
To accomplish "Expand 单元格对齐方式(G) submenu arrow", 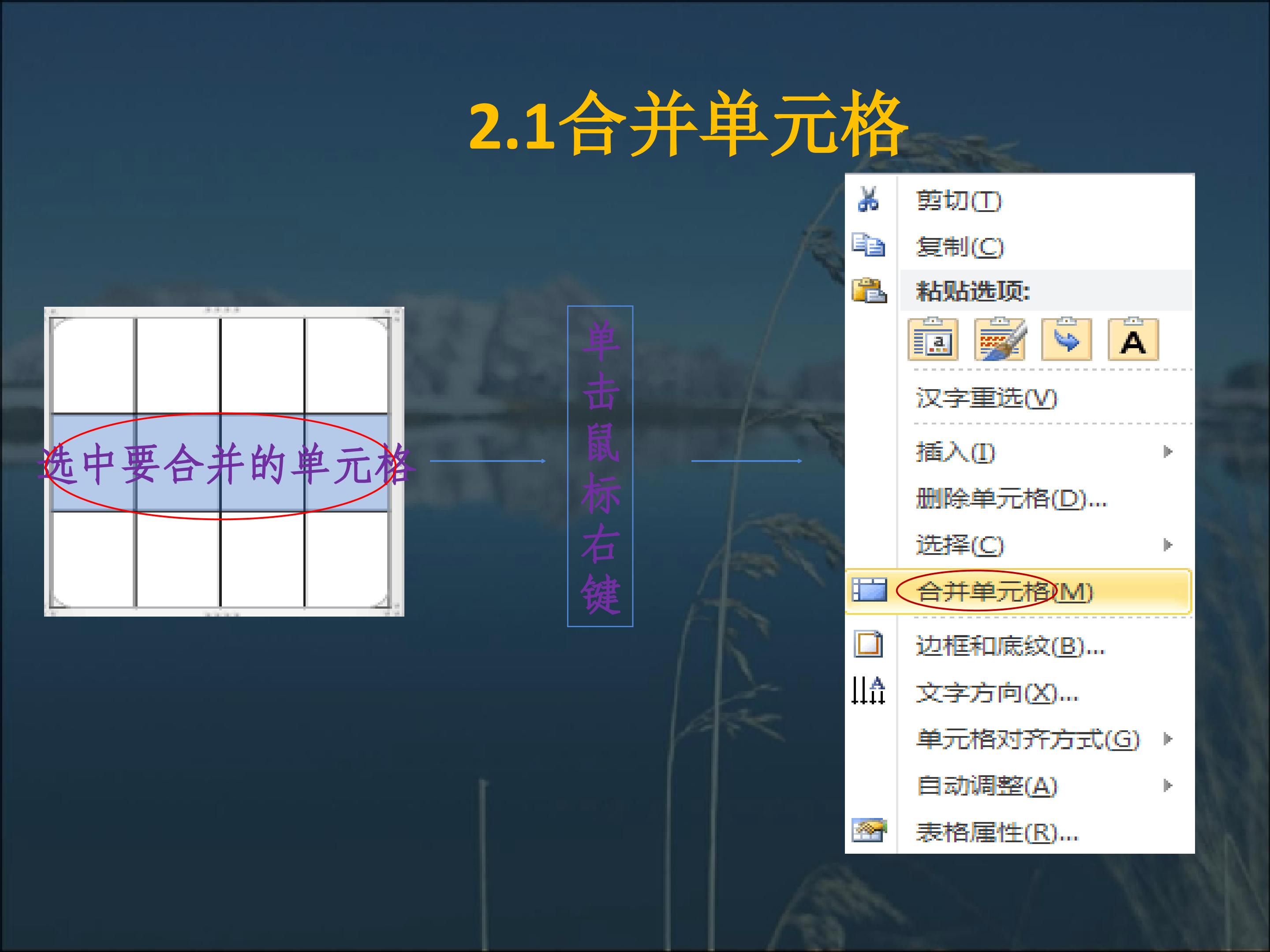I will (x=1167, y=739).
